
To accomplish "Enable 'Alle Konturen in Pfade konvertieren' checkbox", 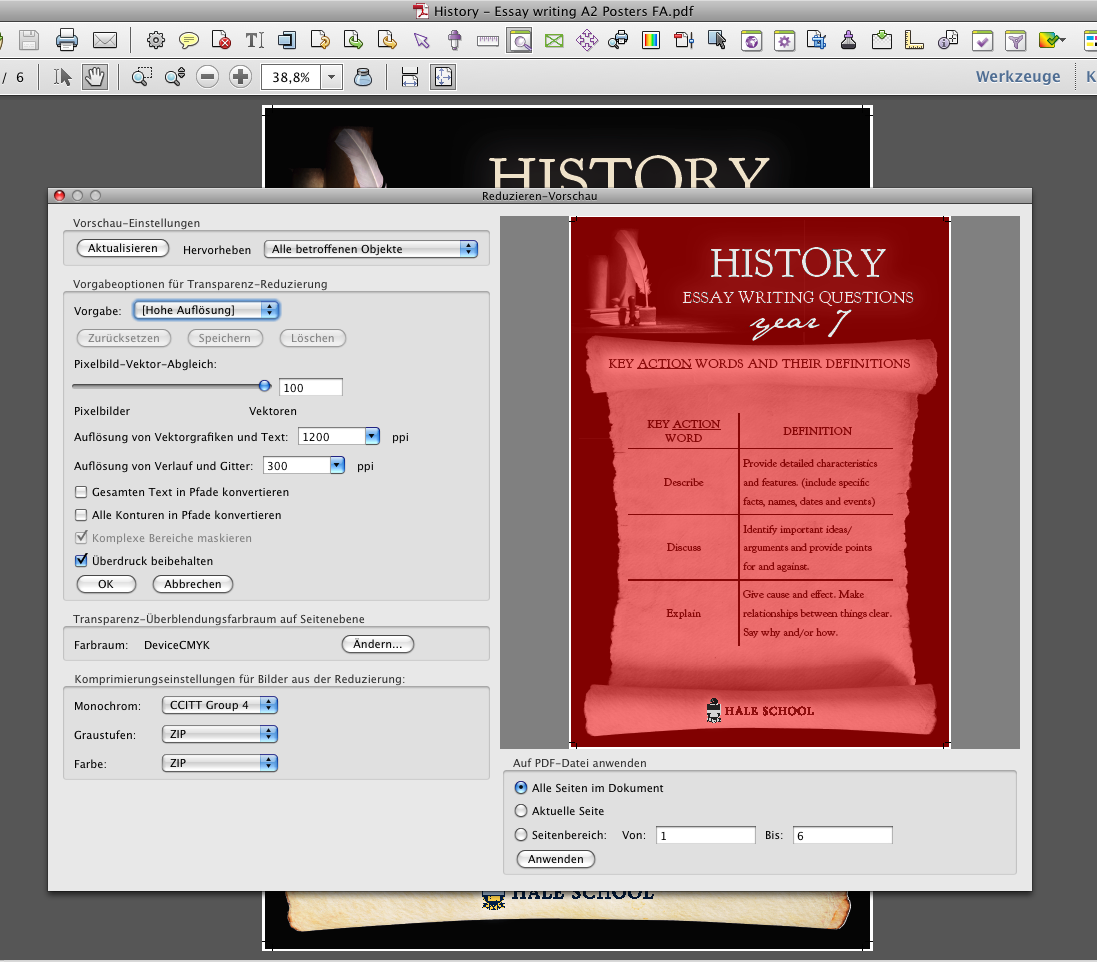I will pos(81,515).
